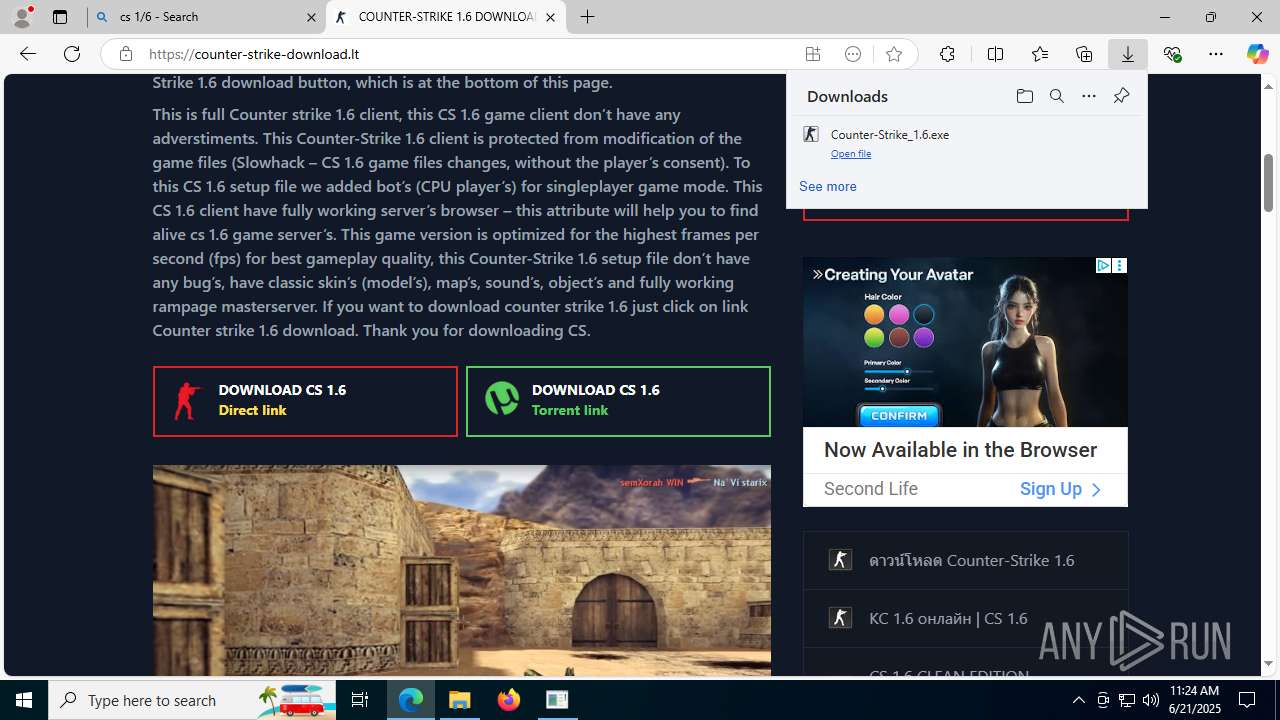Click the browser Back arrow
Viewport: 1280px width, 720px height.
pyautogui.click(x=27, y=54)
